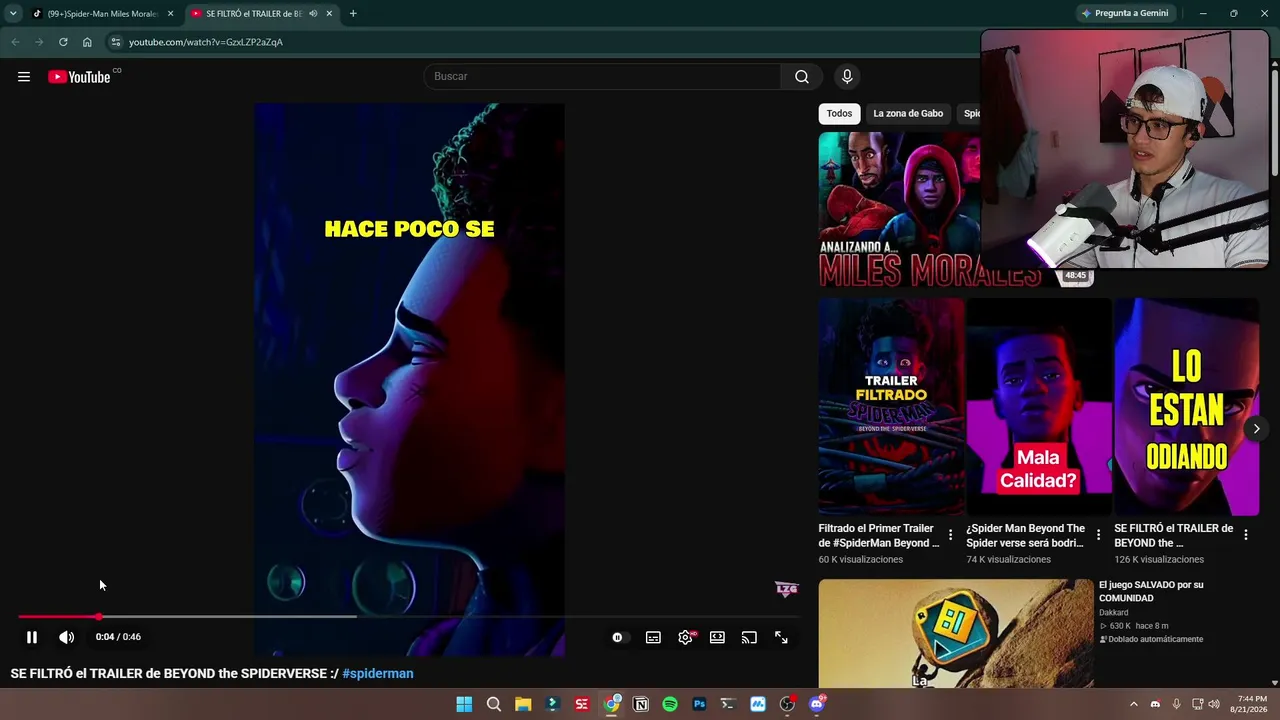Open the Trailer Filtrado short thumbnail
1280x720 pixels.
[891, 406]
